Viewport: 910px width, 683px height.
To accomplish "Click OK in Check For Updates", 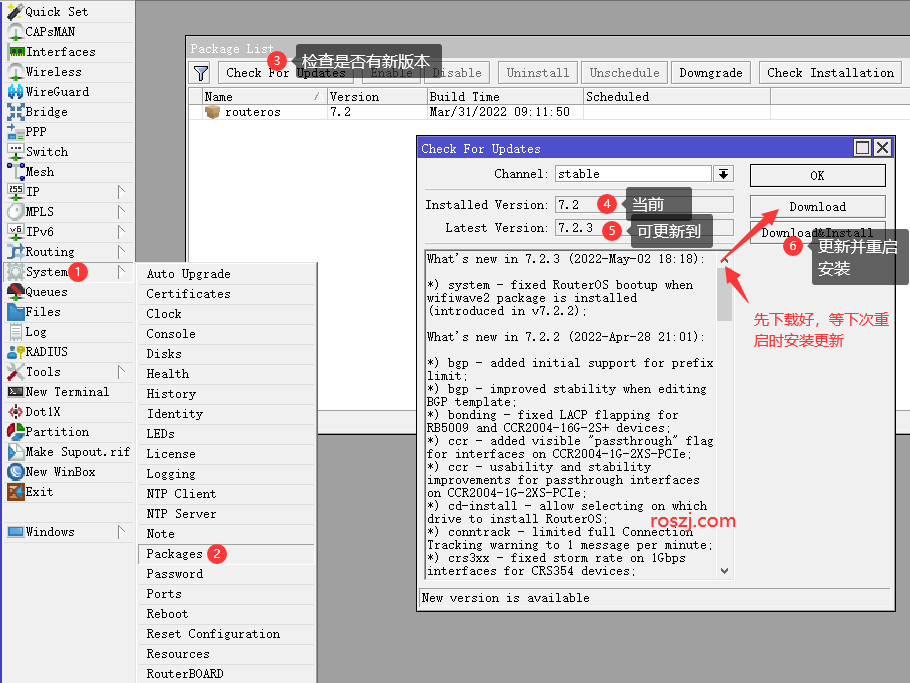I will [817, 175].
